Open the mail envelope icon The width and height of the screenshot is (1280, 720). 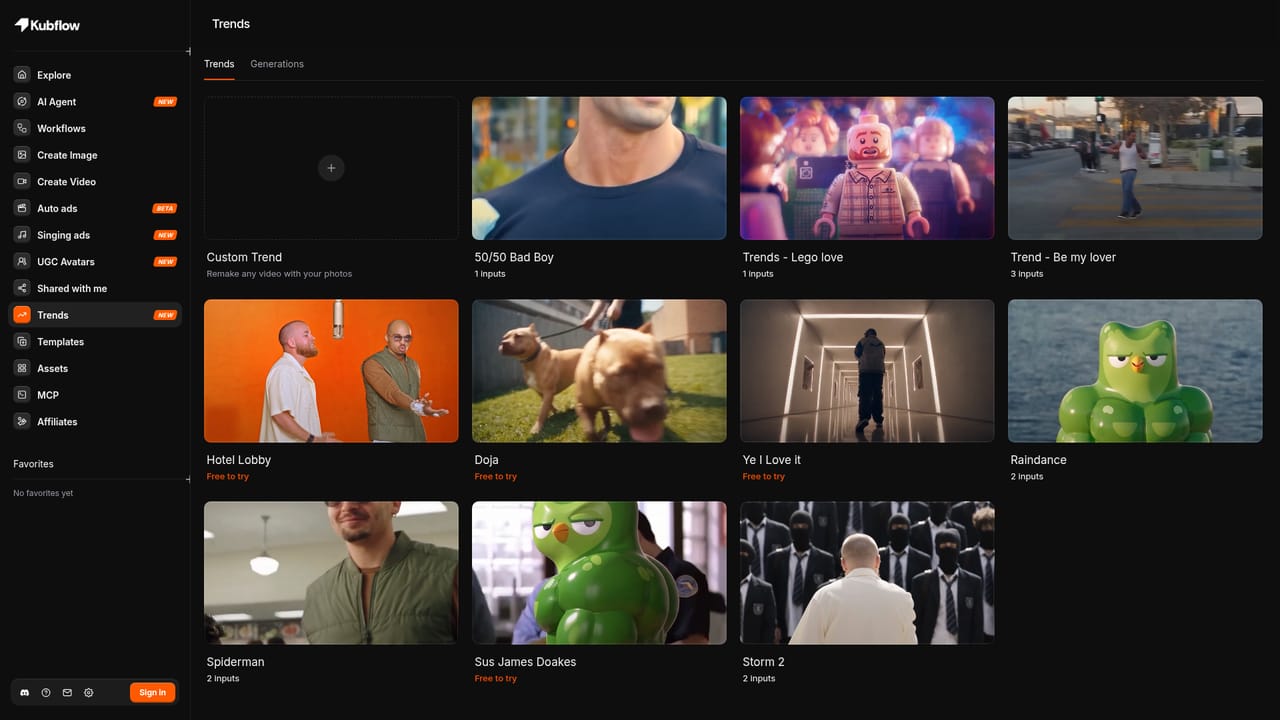tap(67, 692)
